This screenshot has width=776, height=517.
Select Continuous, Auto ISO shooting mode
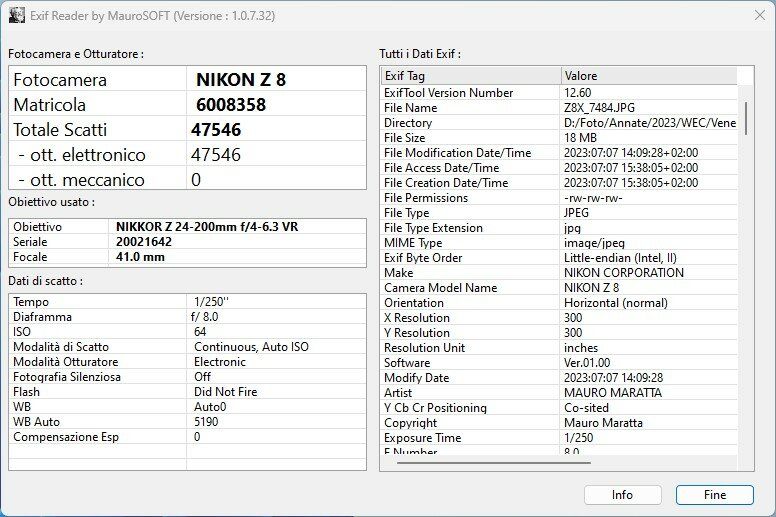251,347
